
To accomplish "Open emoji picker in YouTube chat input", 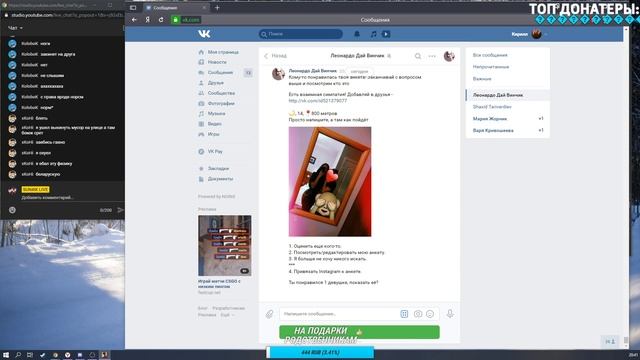I will tap(12, 210).
